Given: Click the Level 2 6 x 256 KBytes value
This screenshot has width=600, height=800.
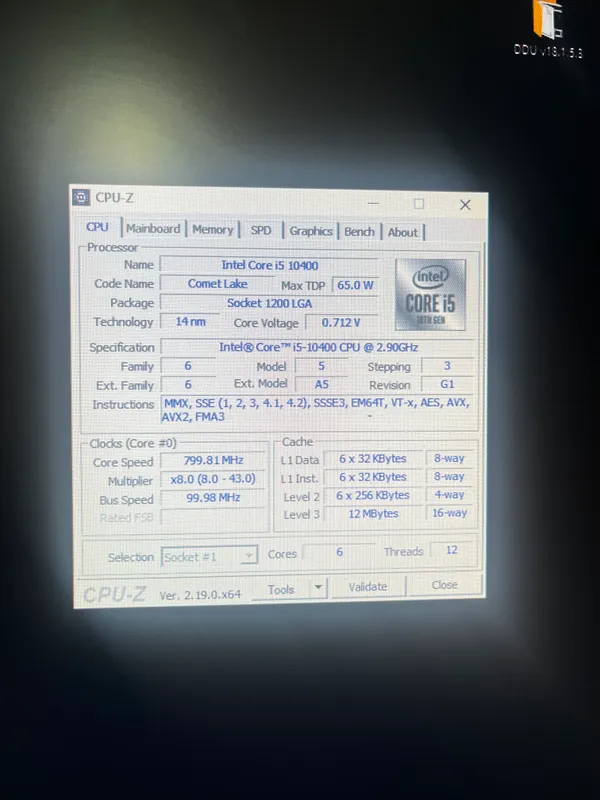Looking at the screenshot, I should coord(373,495).
